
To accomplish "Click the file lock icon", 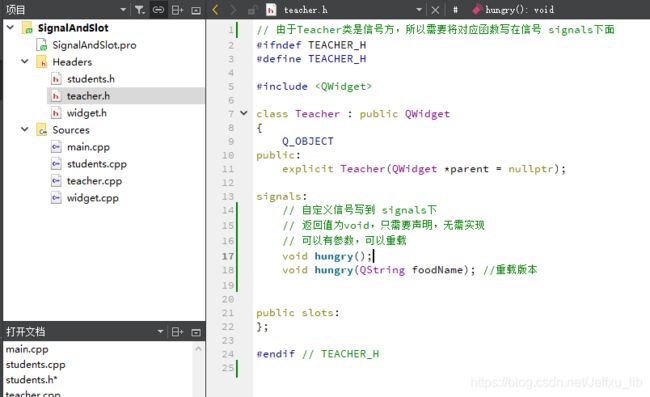I will [251, 10].
